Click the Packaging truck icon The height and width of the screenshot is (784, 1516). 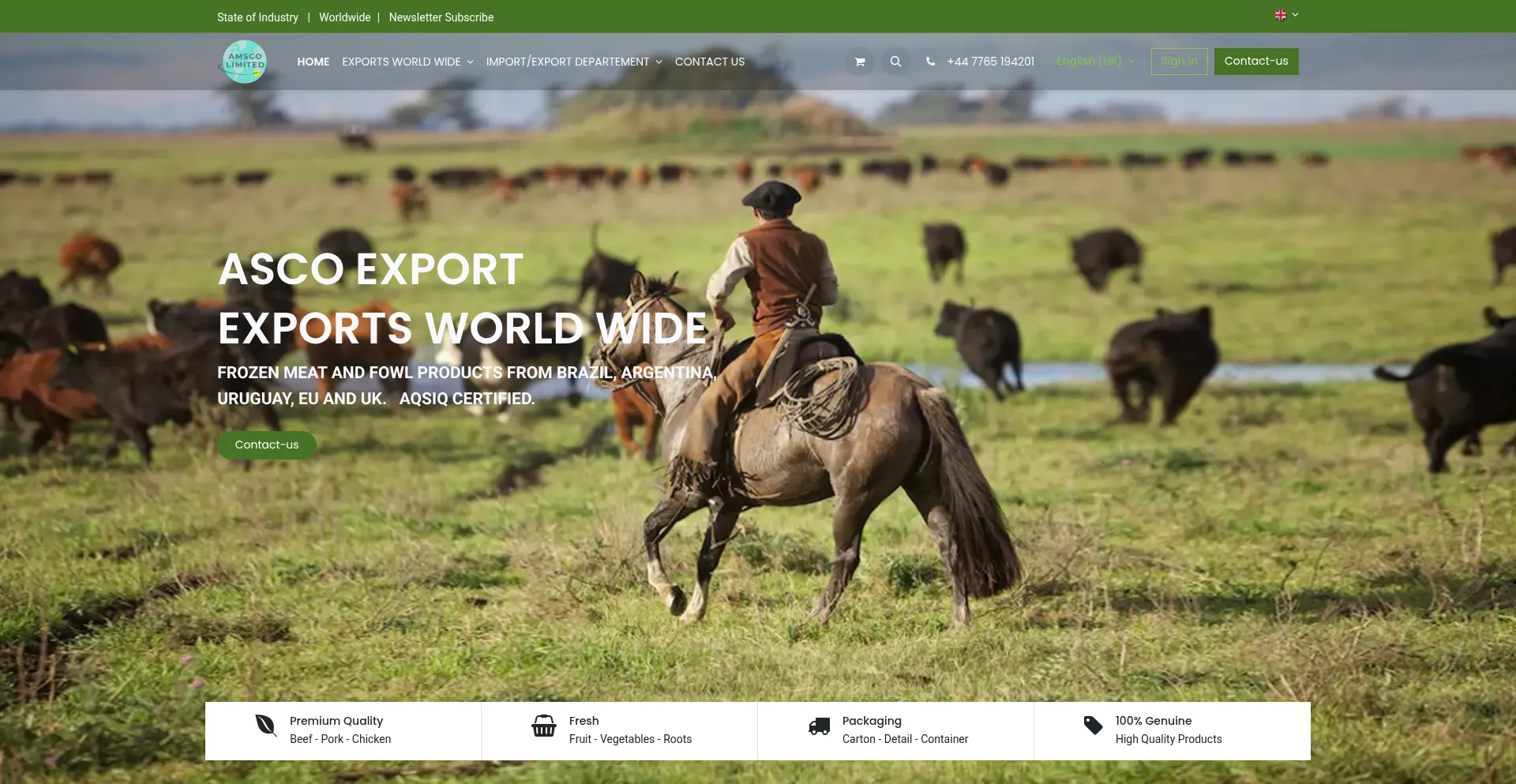pyautogui.click(x=820, y=726)
